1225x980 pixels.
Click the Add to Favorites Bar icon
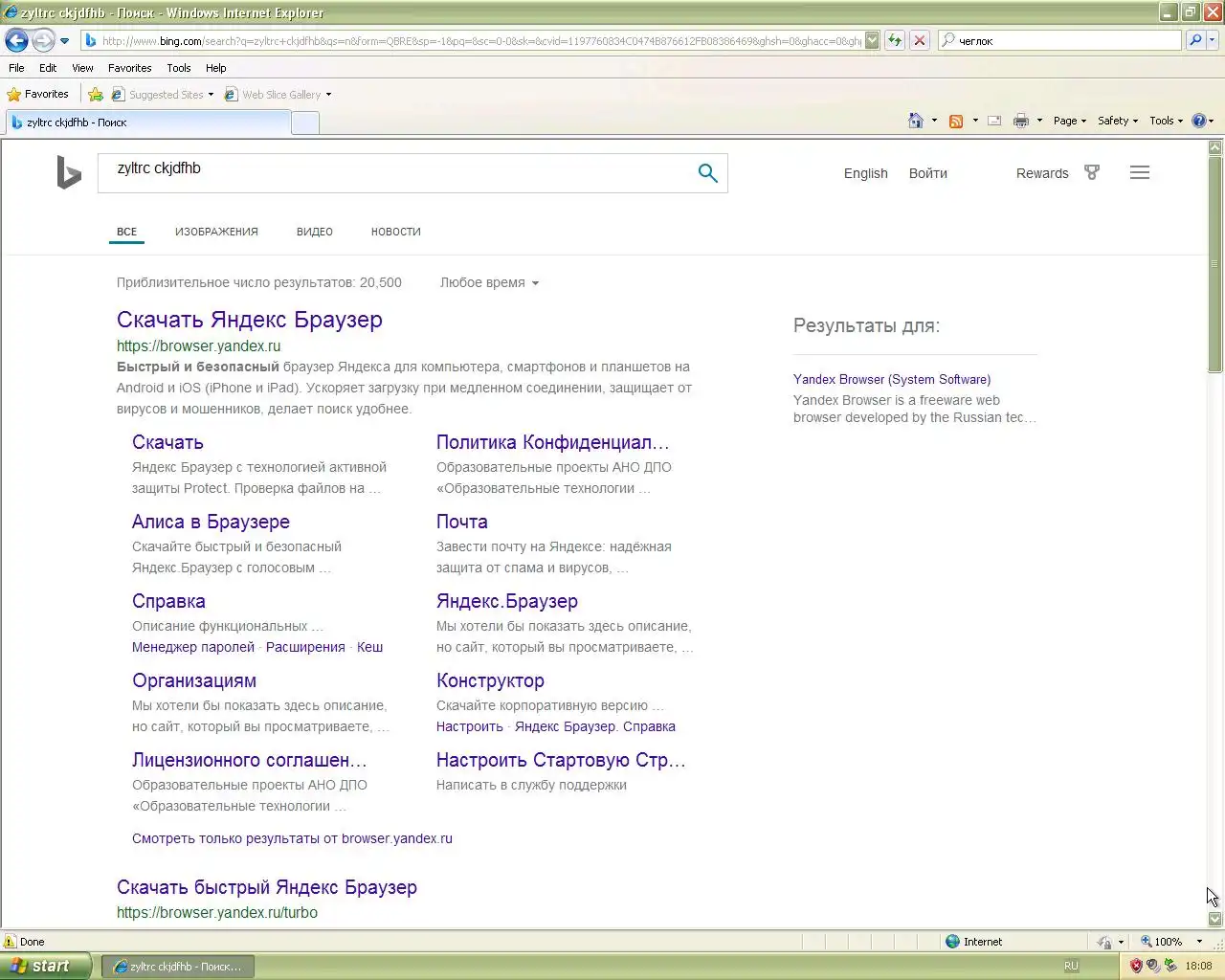pos(96,94)
